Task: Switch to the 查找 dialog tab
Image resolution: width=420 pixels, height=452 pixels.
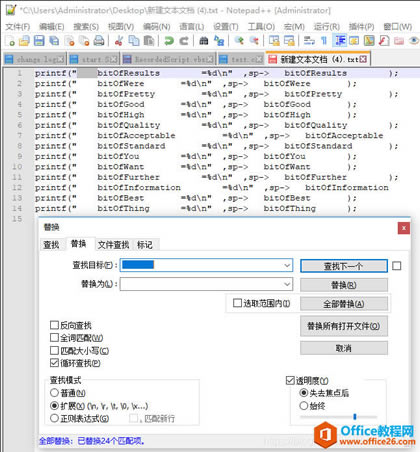Action: 51,245
